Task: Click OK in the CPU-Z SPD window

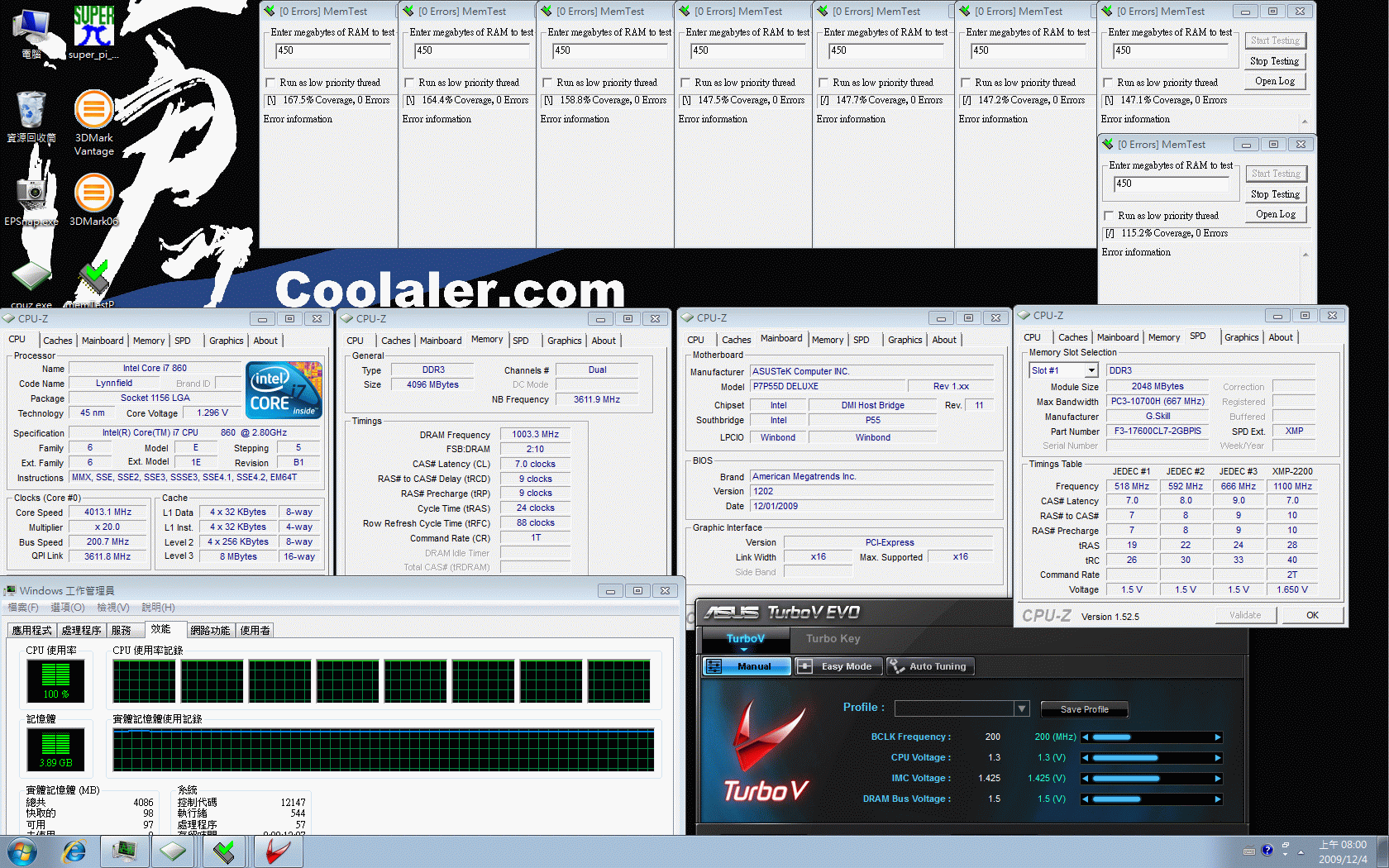Action: [1312, 615]
